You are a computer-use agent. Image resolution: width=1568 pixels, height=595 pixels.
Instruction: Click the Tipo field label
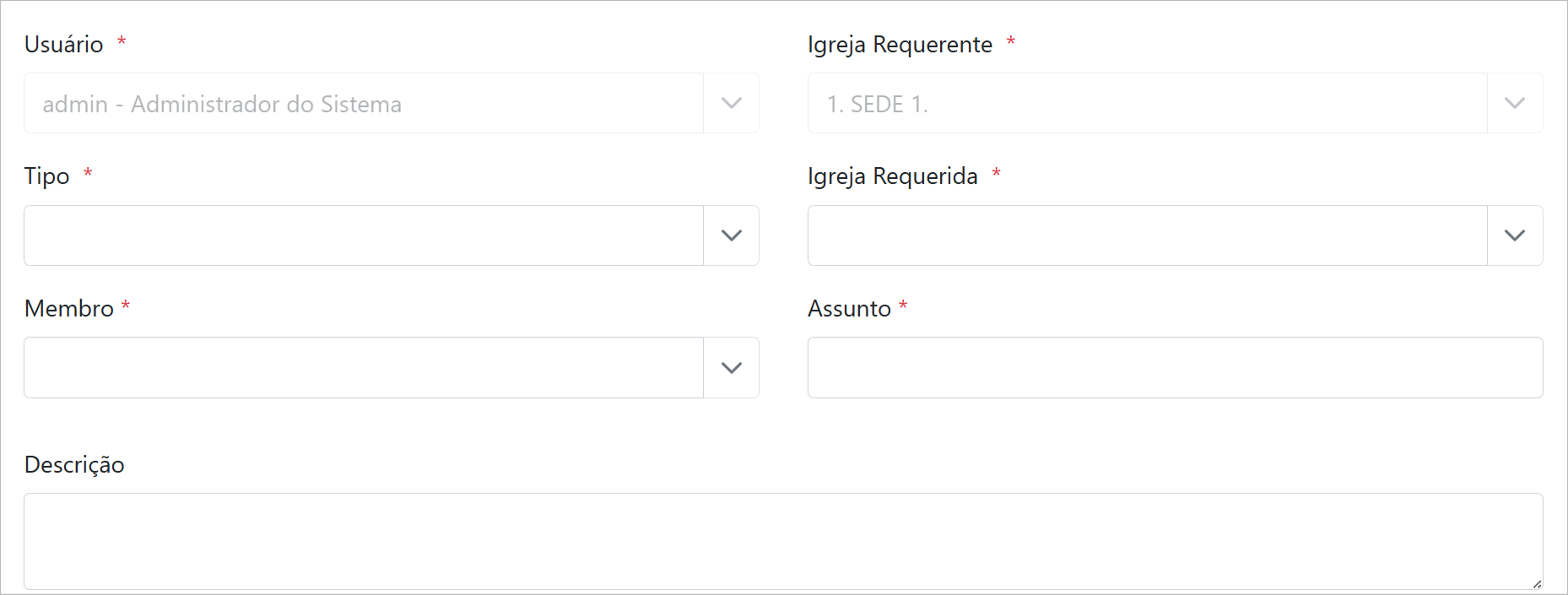(x=47, y=176)
